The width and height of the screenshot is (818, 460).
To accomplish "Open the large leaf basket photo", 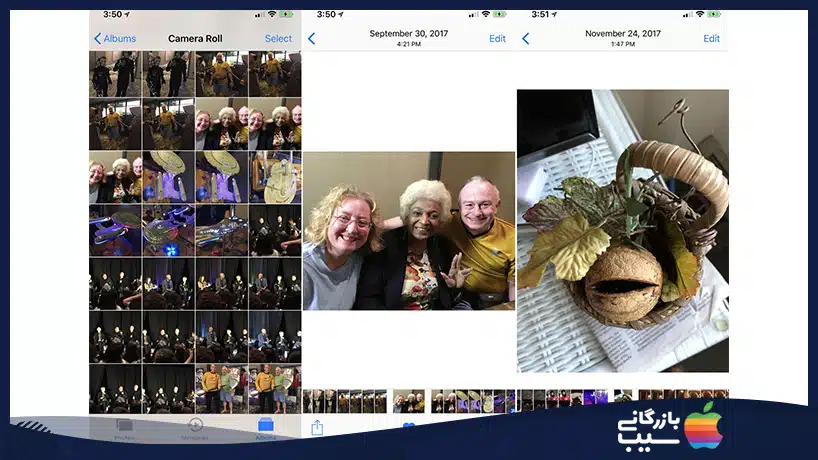I will click(623, 231).
